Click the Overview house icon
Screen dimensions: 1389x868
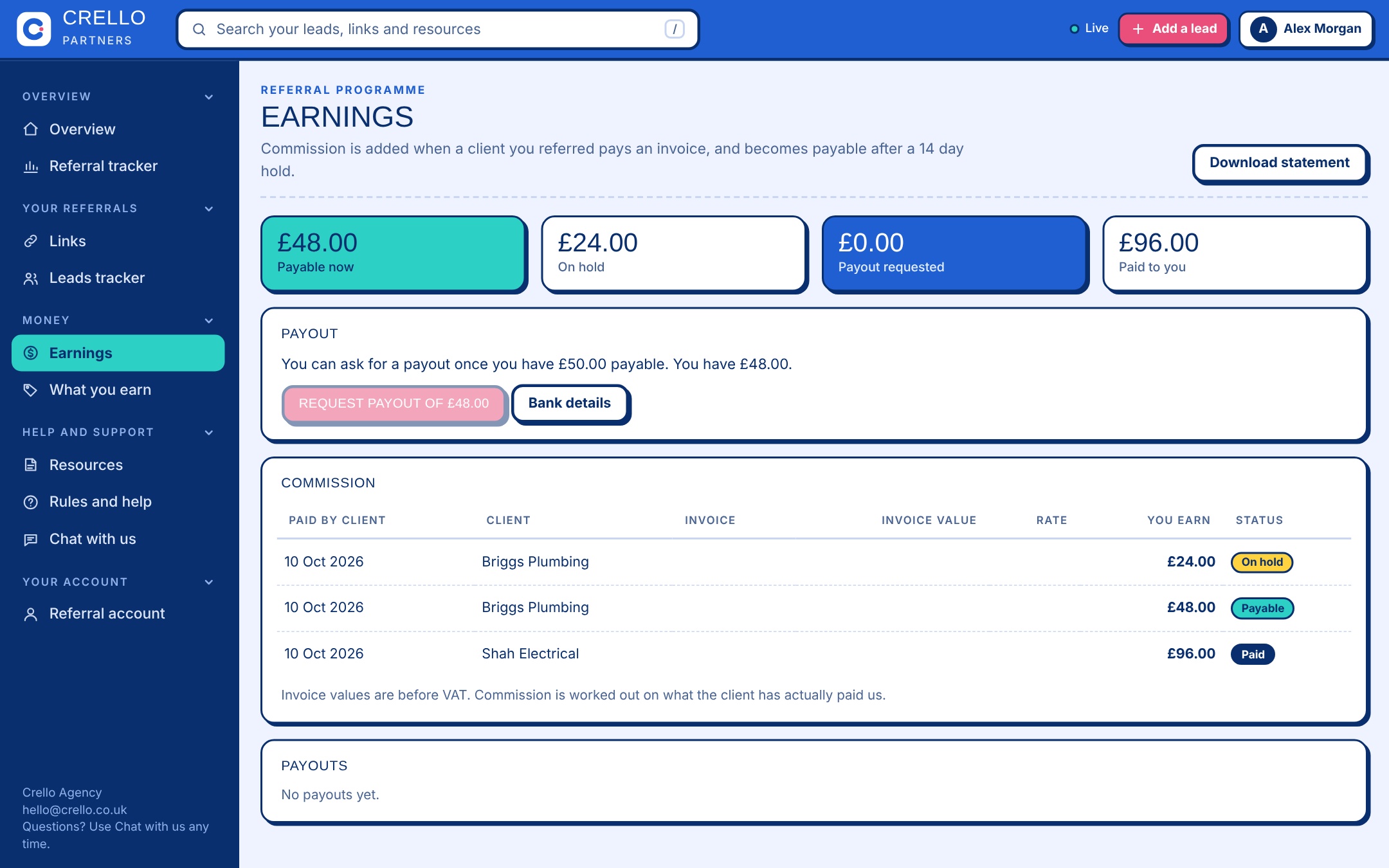(30, 129)
